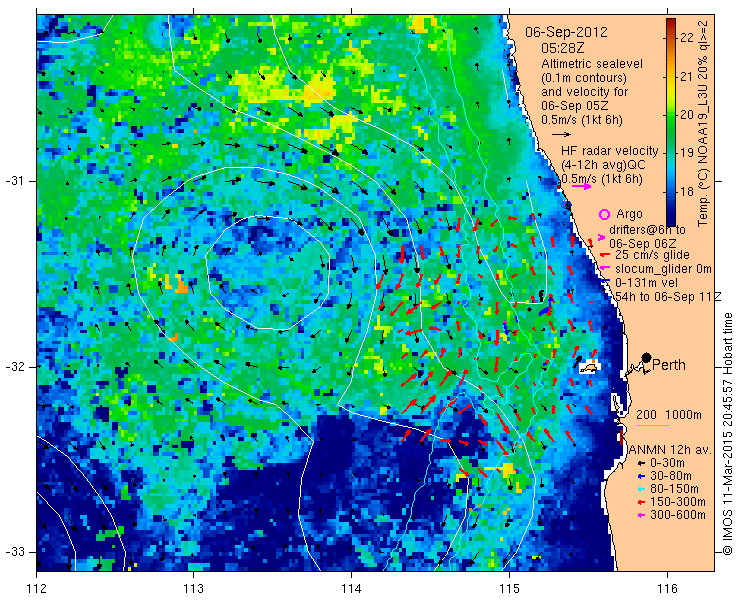
Task: Click the cyan 80-150m legend arrow
Action: 641,489
